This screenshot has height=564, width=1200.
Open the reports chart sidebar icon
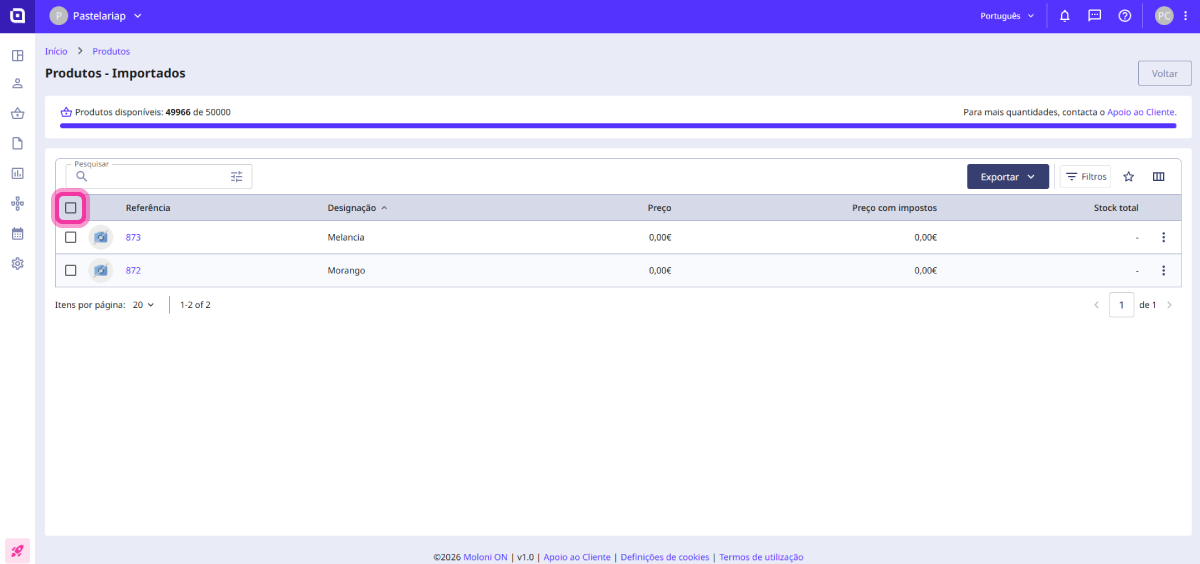17,173
